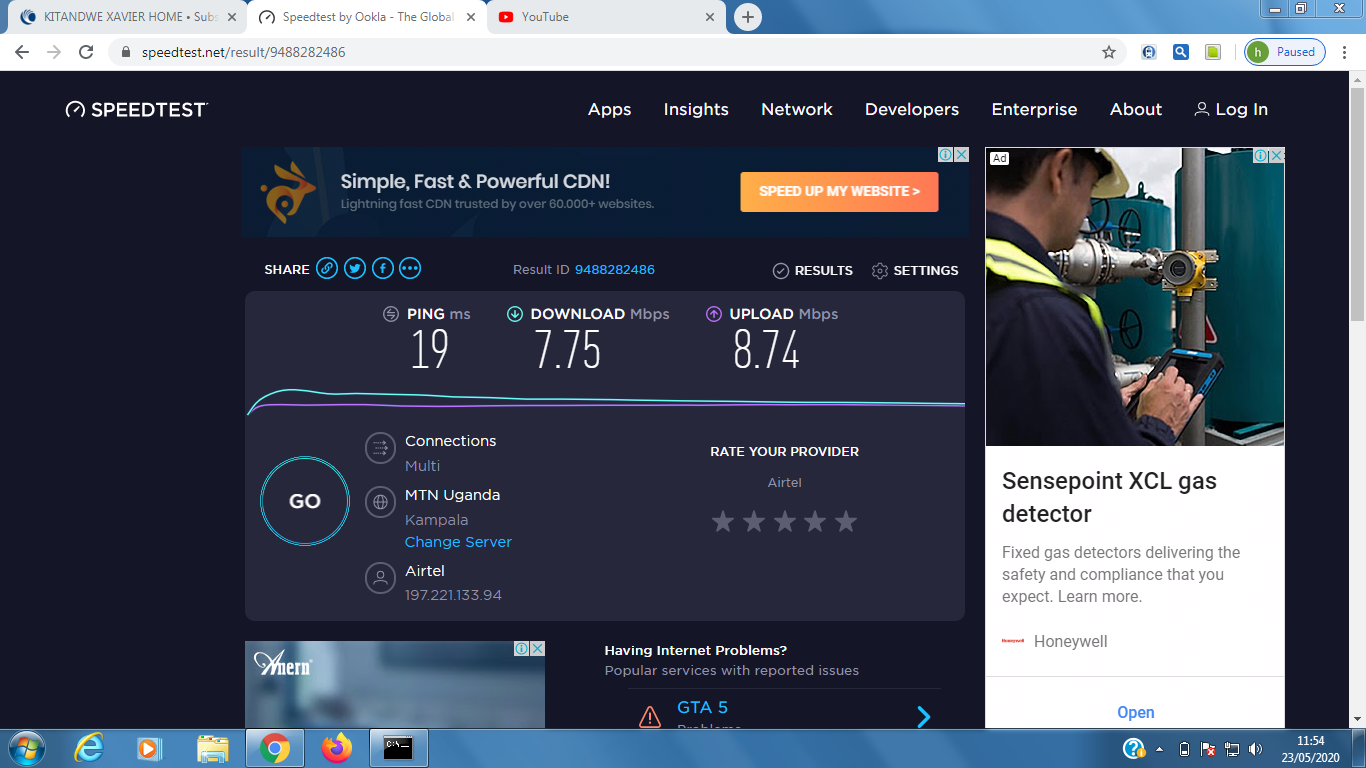The height and width of the screenshot is (768, 1366).
Task: Share the result on Facebook
Action: click(383, 268)
